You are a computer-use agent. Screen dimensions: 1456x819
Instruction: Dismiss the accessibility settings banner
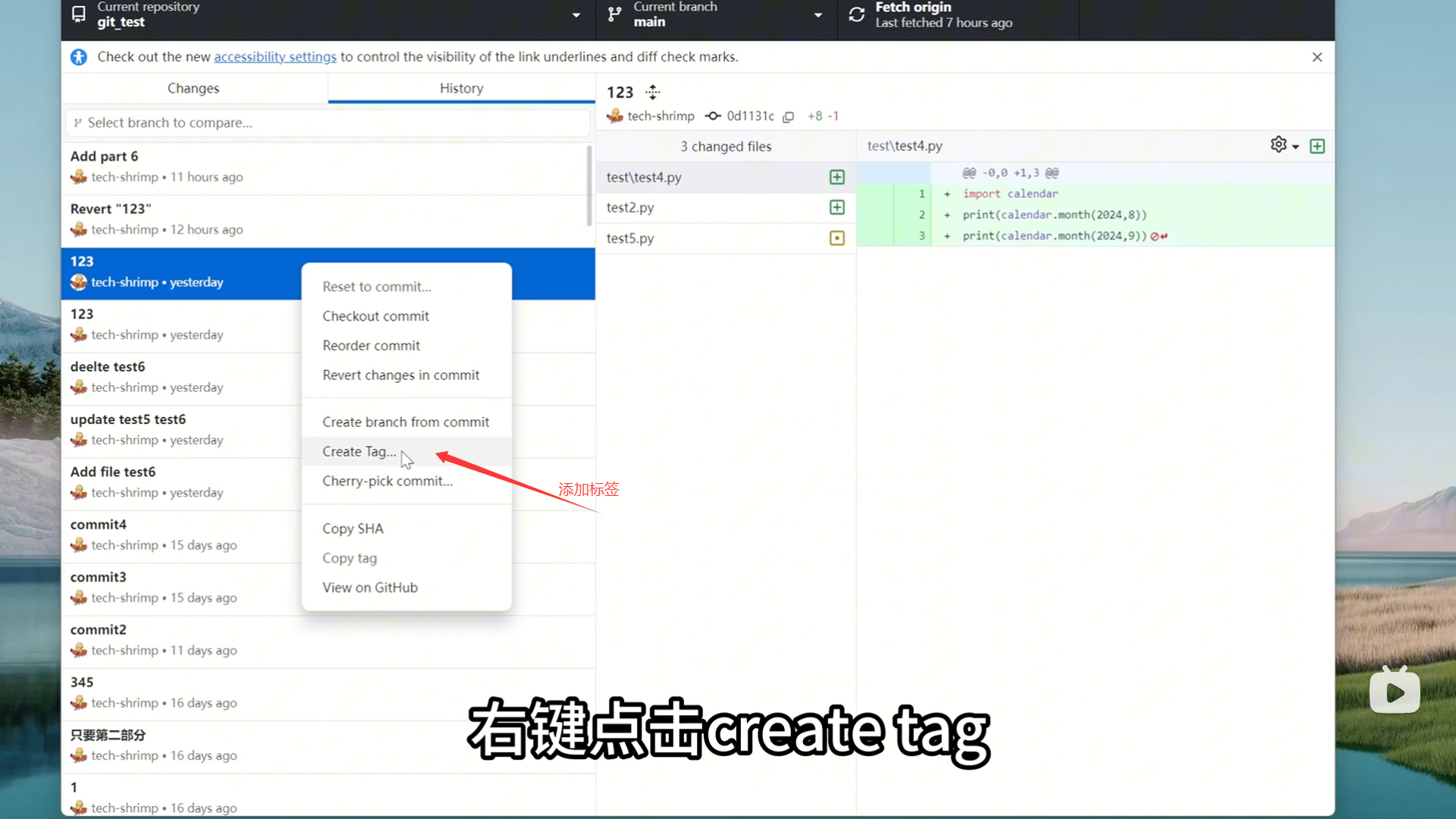pyautogui.click(x=1317, y=57)
